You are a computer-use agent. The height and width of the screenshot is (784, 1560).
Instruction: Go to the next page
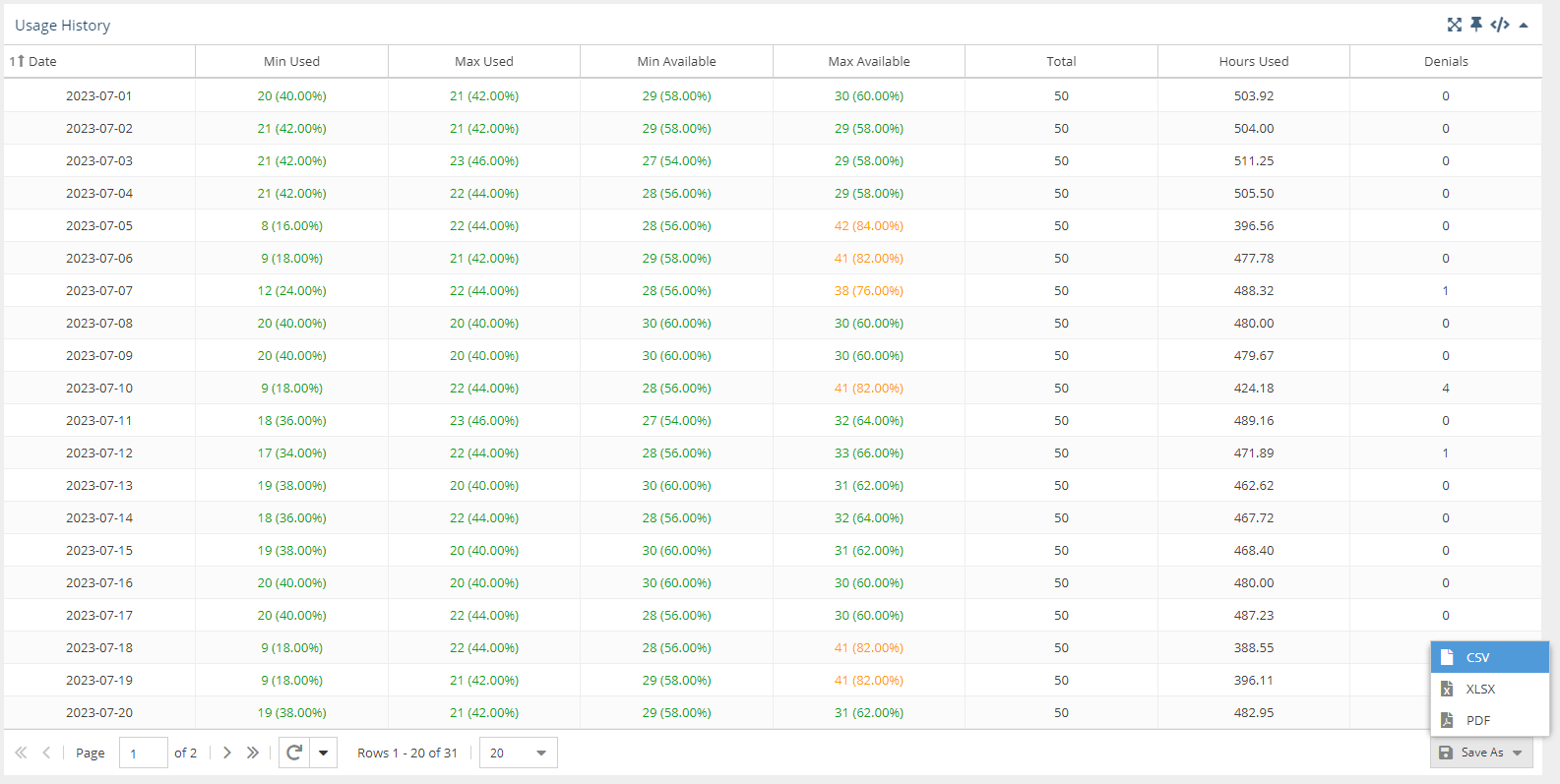(x=227, y=753)
